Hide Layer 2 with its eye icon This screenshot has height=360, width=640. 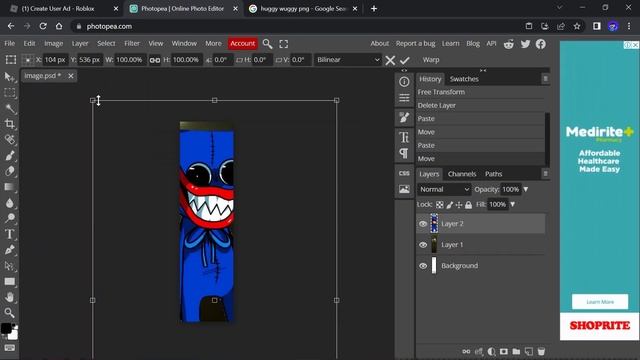(423, 224)
